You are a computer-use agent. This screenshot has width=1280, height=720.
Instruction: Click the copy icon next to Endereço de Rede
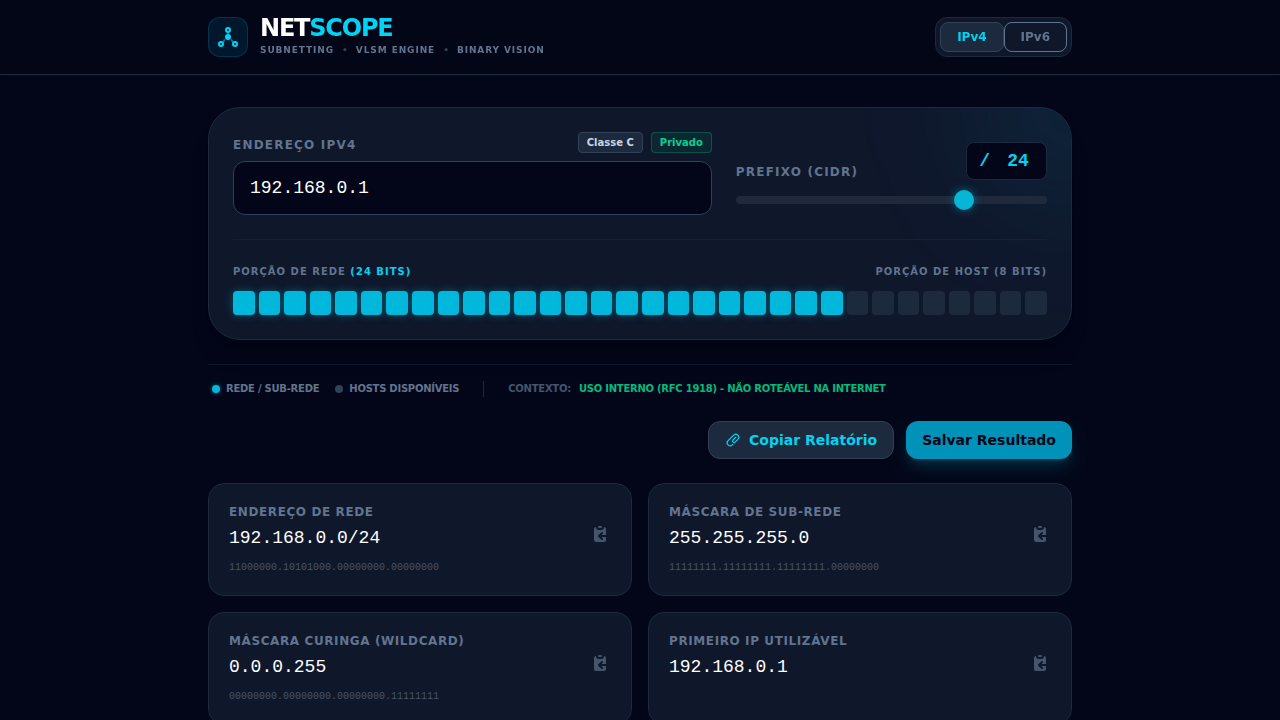coord(600,535)
